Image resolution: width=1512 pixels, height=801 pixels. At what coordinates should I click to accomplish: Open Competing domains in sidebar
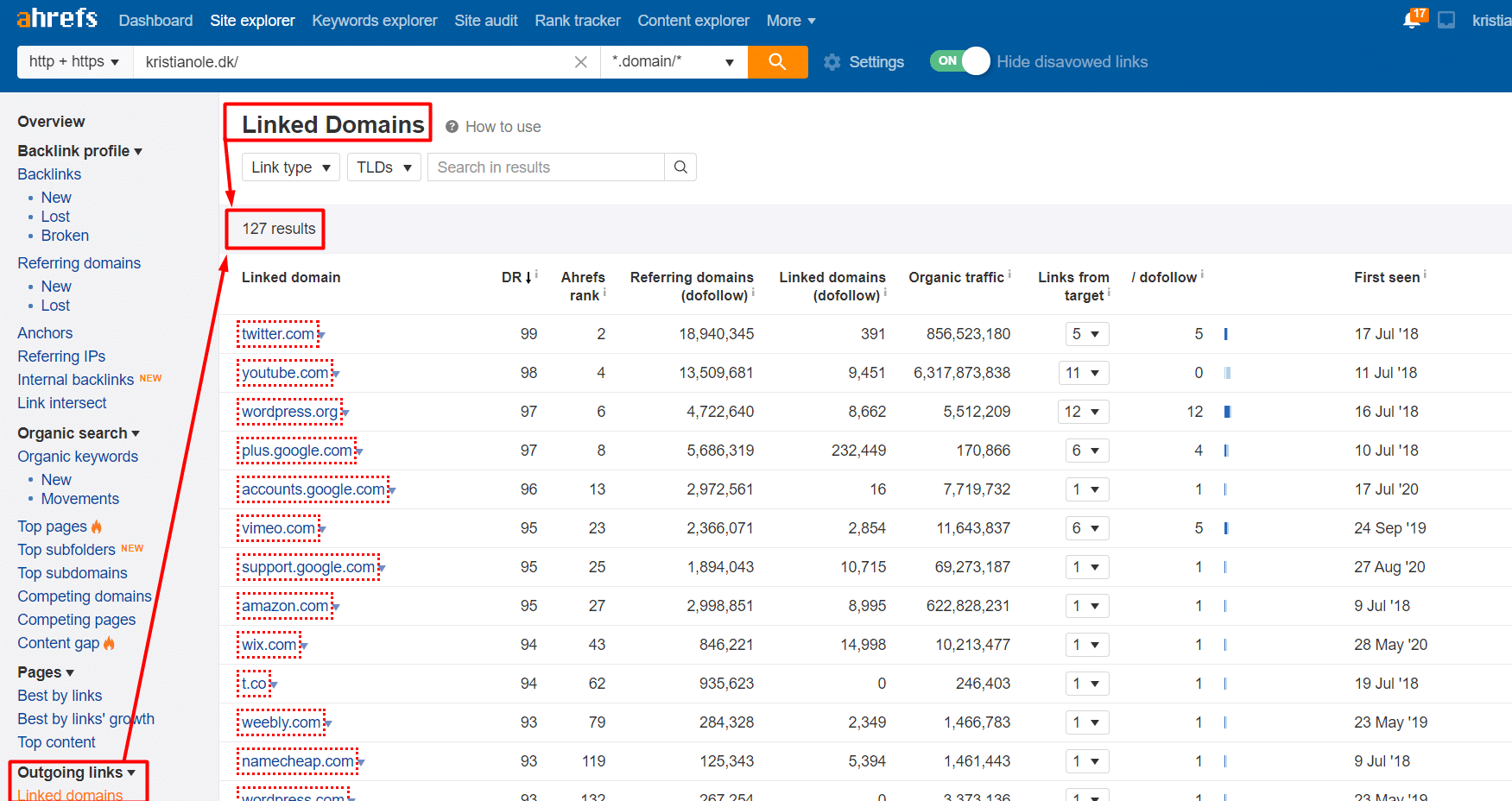click(x=85, y=596)
